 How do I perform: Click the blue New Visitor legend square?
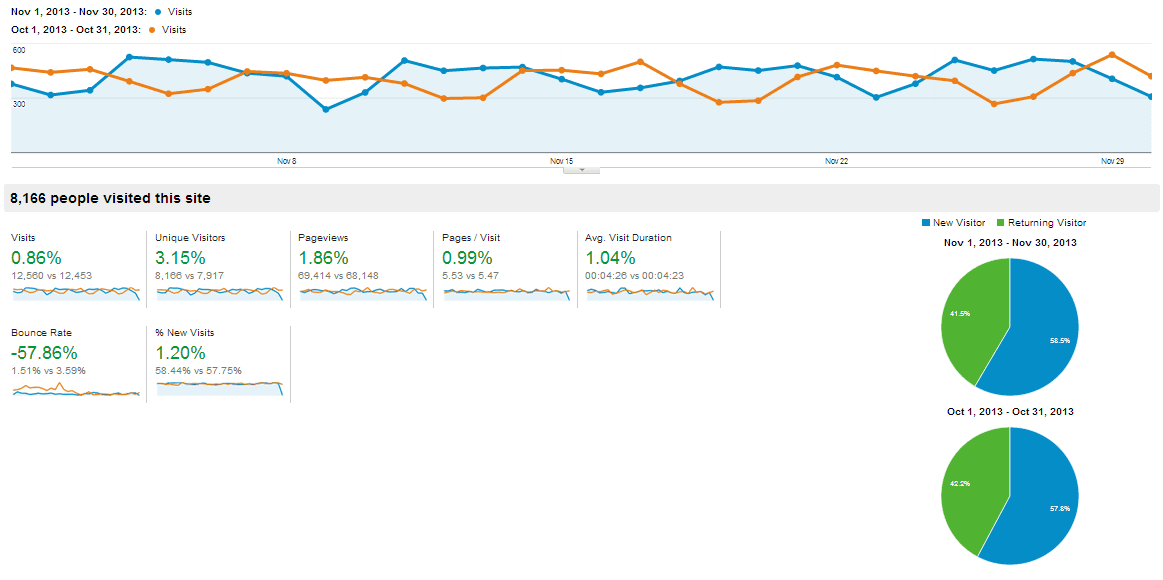pos(925,223)
